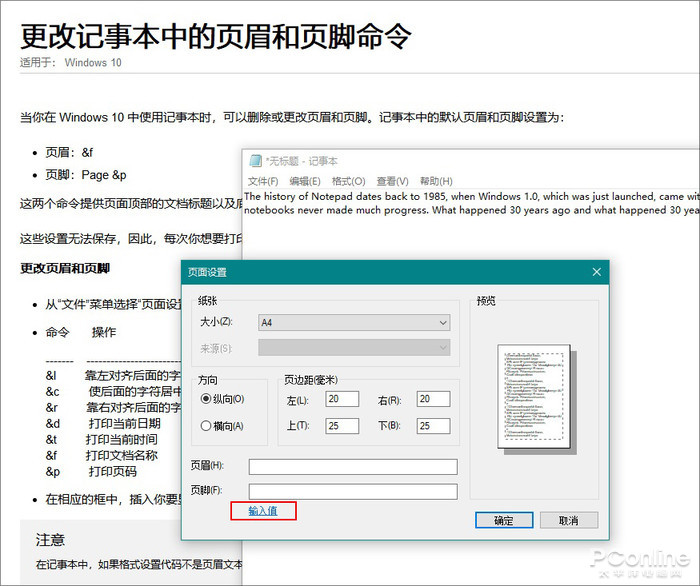Click the &p 打印页码 row

click(x=91, y=471)
